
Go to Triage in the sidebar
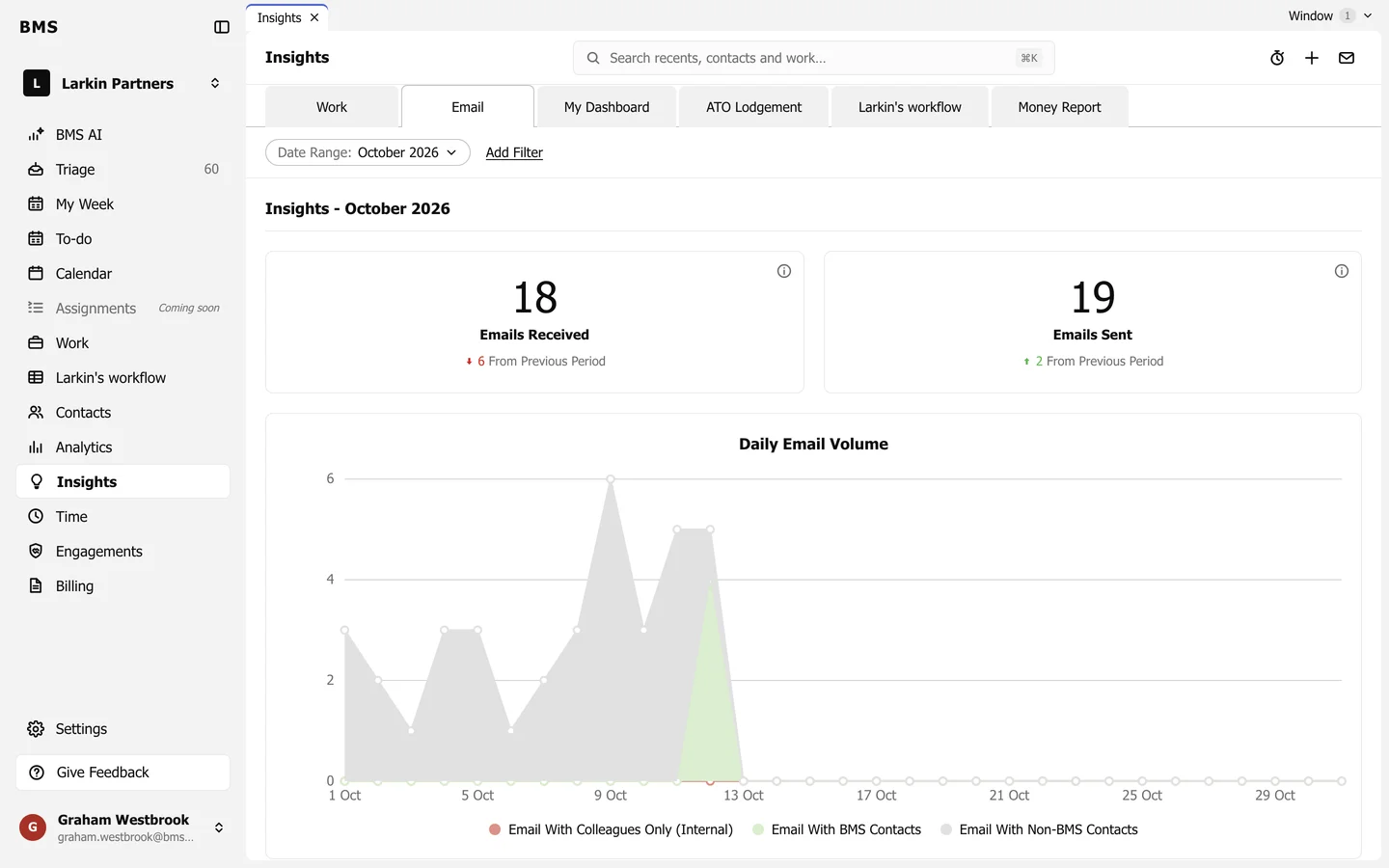pos(123,170)
